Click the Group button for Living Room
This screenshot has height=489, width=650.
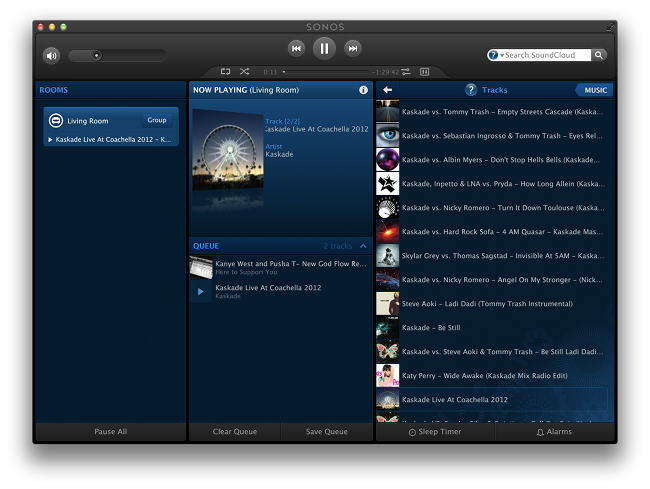[x=157, y=120]
